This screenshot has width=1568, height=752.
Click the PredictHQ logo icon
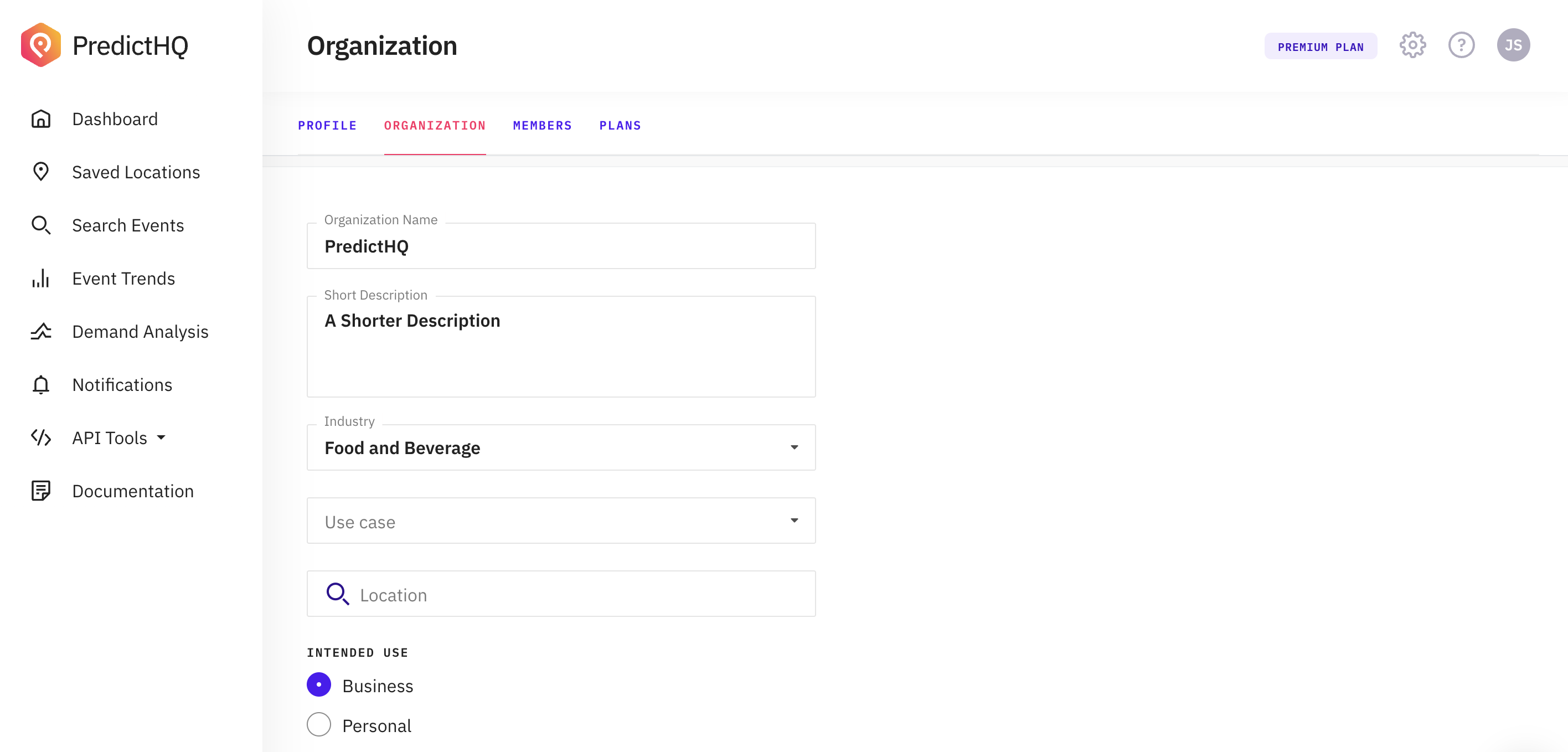41,45
